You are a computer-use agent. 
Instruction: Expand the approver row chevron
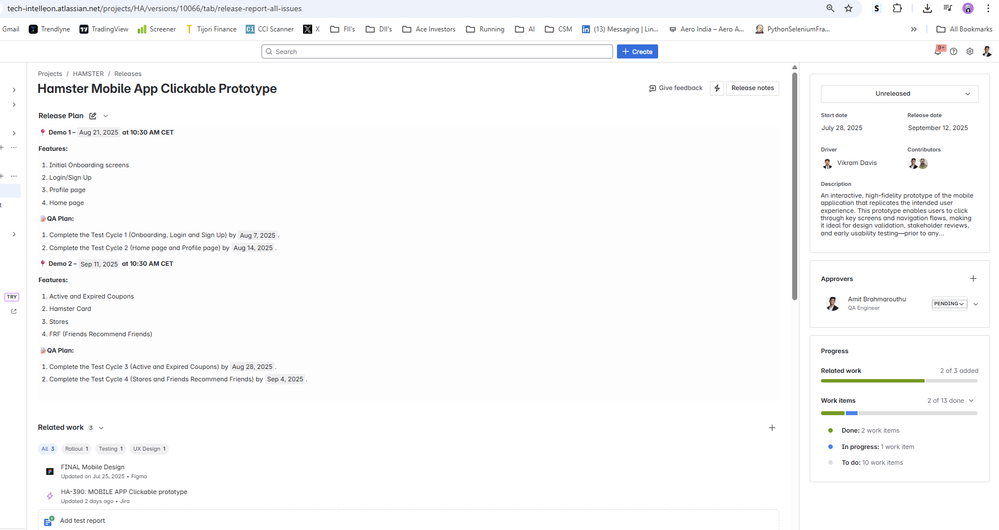(x=975, y=304)
